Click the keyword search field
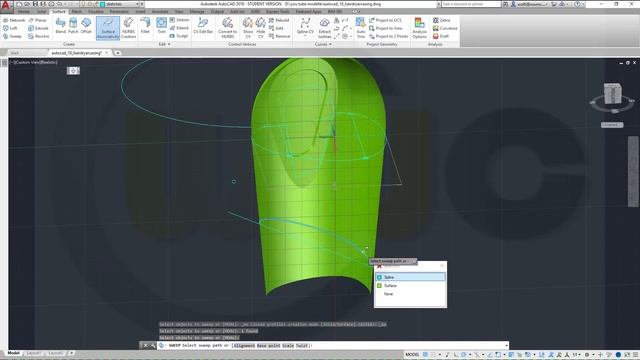This screenshot has height=360, width=640. coord(470,4)
